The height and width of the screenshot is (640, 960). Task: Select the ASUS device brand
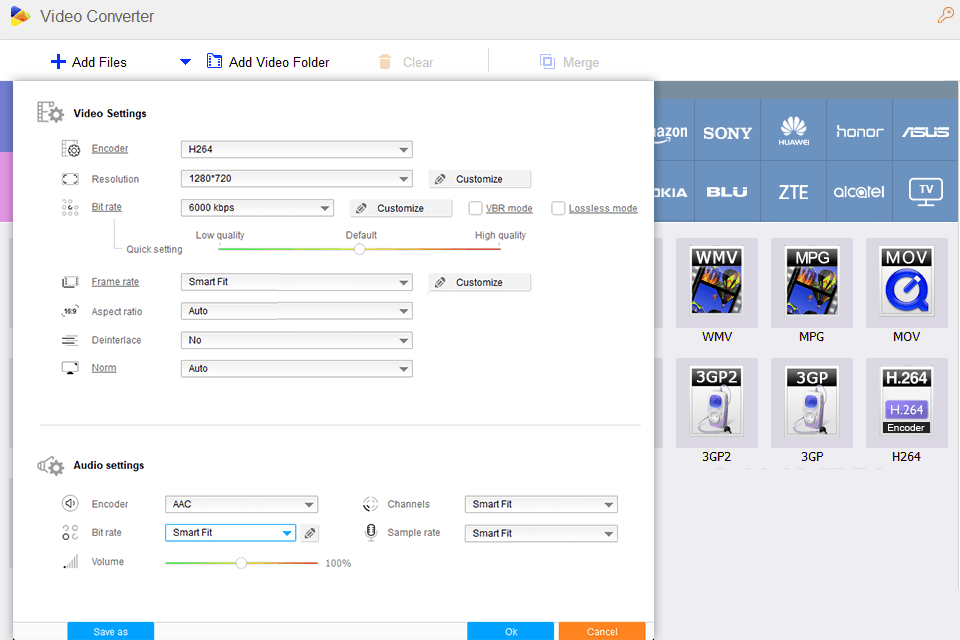click(925, 131)
